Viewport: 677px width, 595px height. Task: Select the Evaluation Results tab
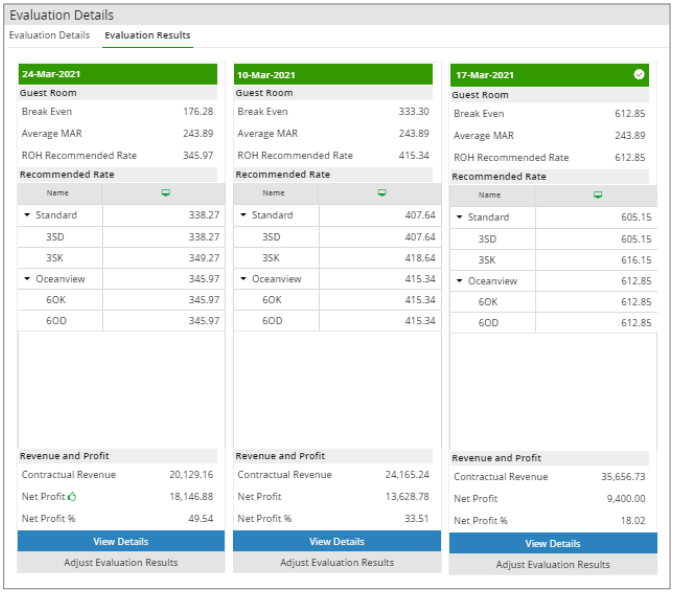[x=147, y=35]
